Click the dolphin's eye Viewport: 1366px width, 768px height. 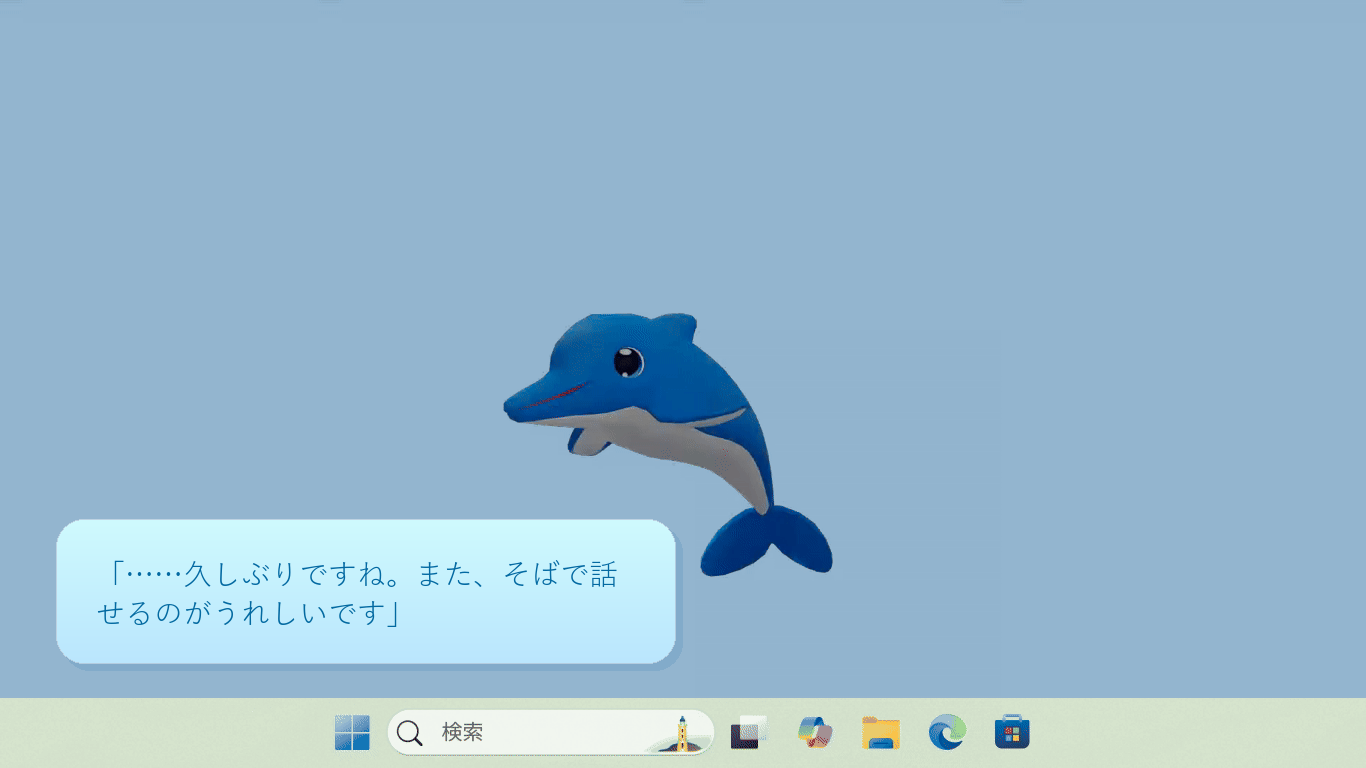point(628,361)
